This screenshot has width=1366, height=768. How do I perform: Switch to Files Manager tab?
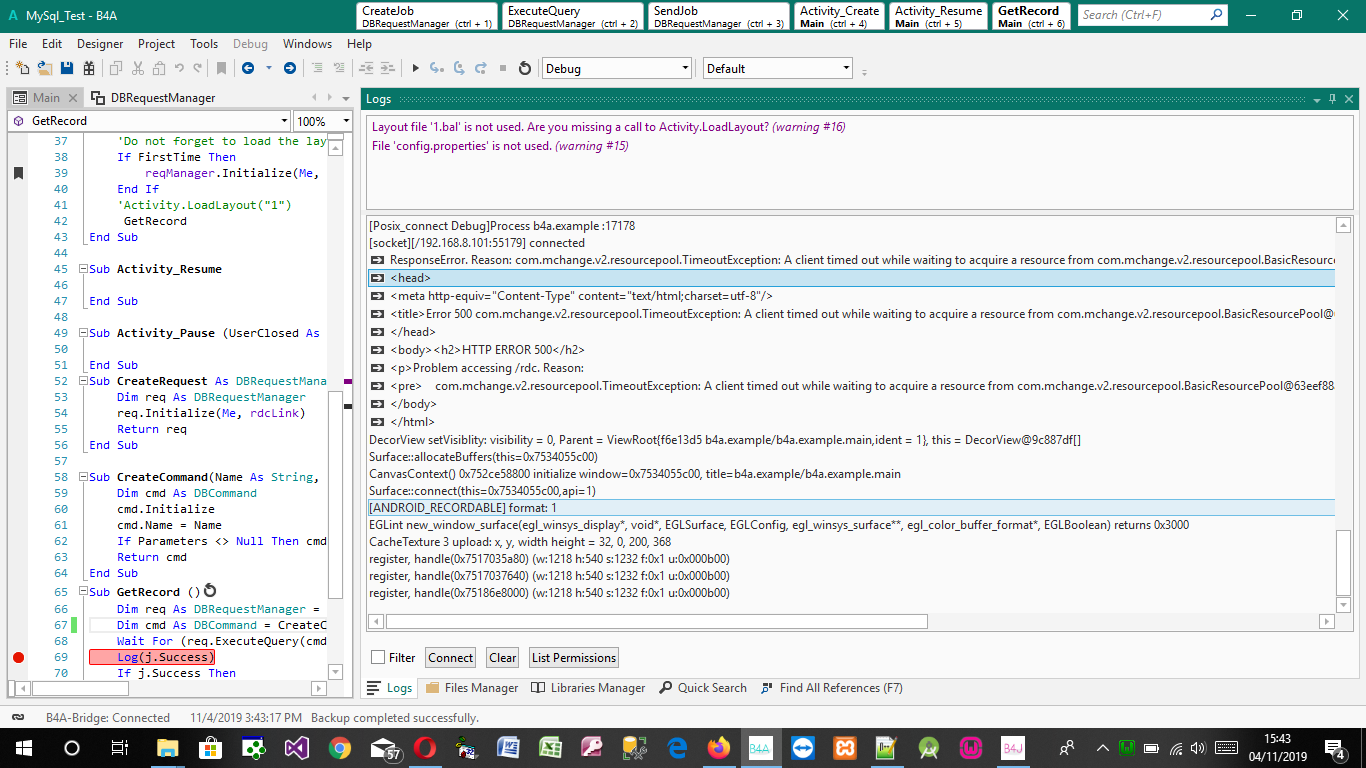click(x=472, y=687)
